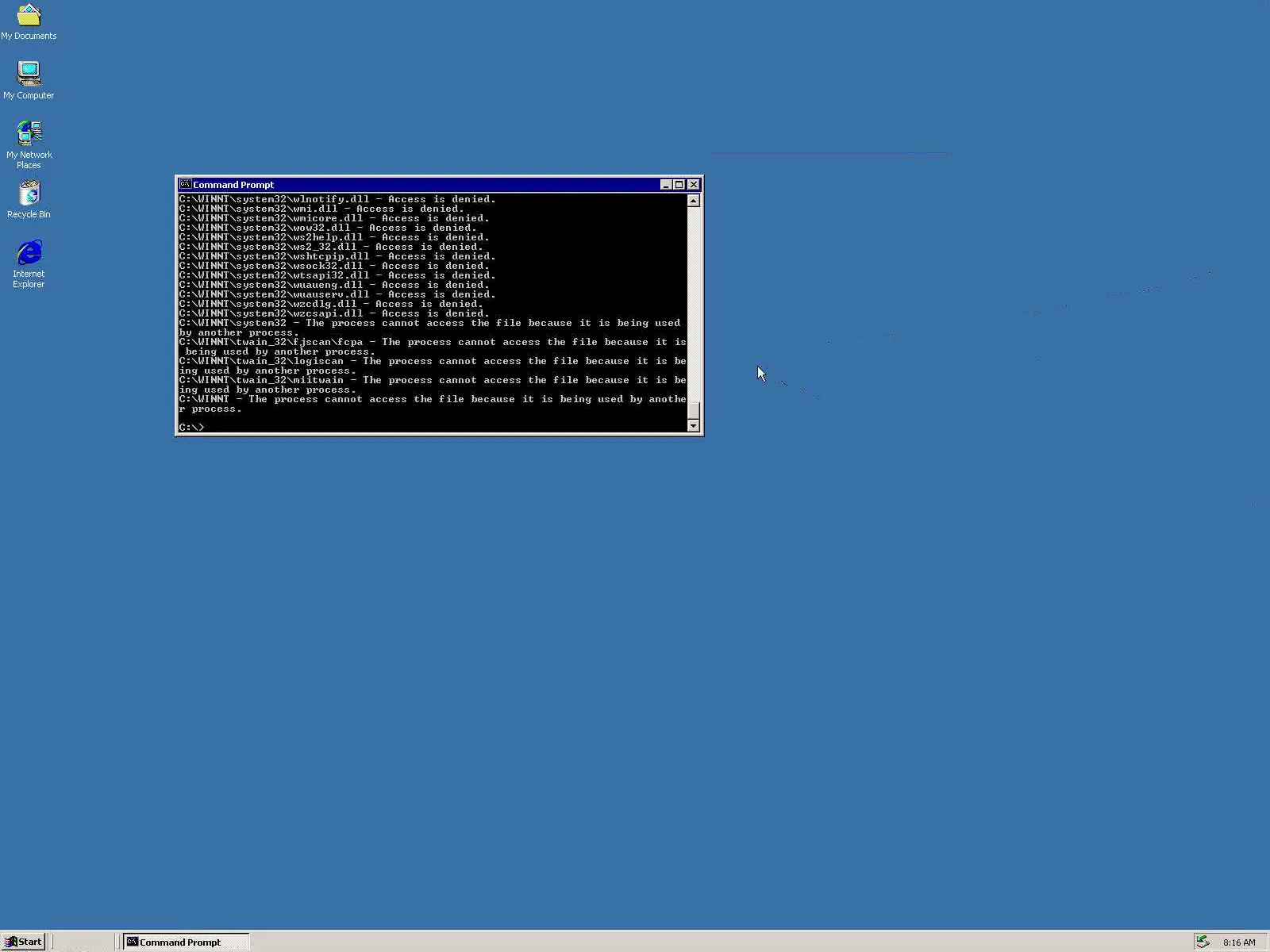Minimize the Command Prompt window
The height and width of the screenshot is (952, 1270).
coord(666,184)
